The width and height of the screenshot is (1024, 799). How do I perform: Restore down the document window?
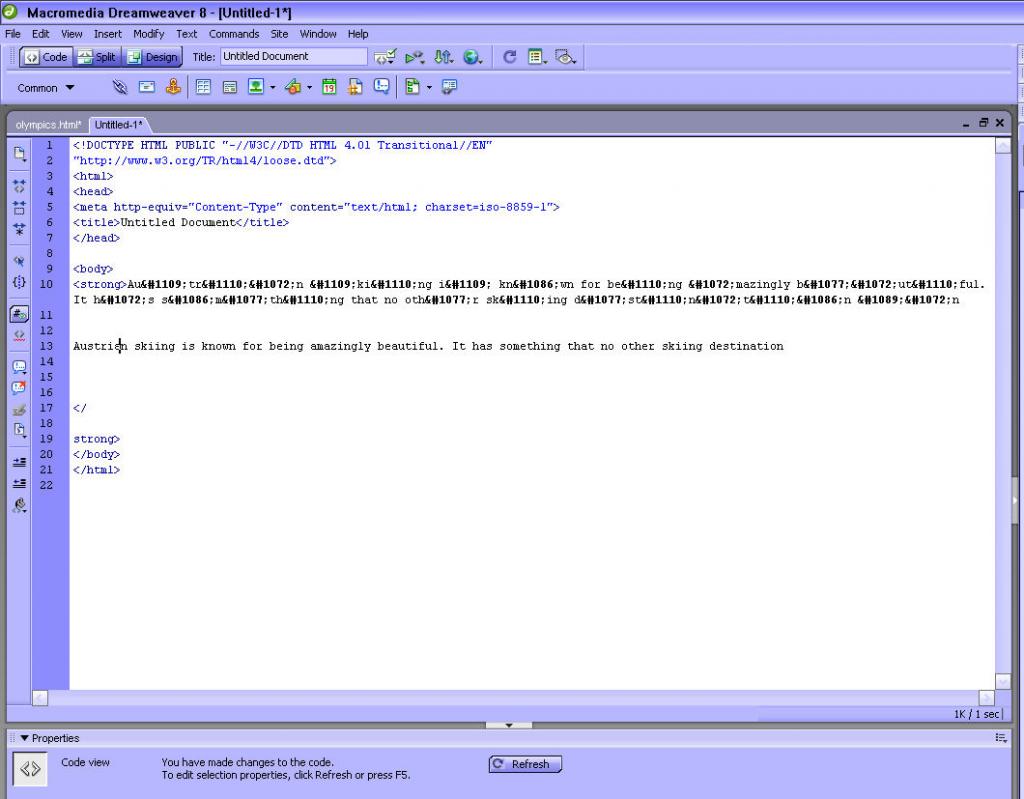983,123
